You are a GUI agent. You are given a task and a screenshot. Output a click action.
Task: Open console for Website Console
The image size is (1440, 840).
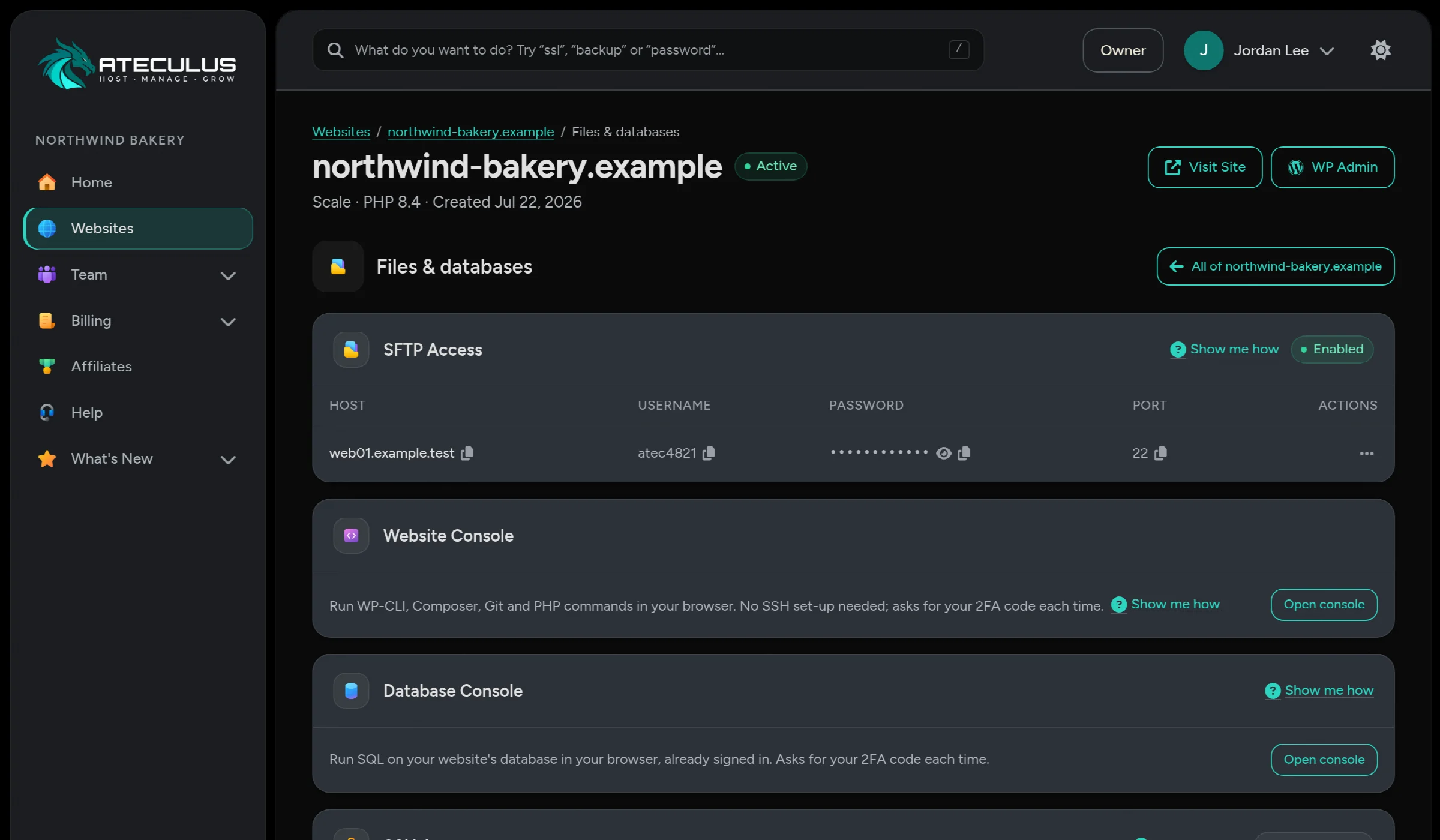point(1324,605)
